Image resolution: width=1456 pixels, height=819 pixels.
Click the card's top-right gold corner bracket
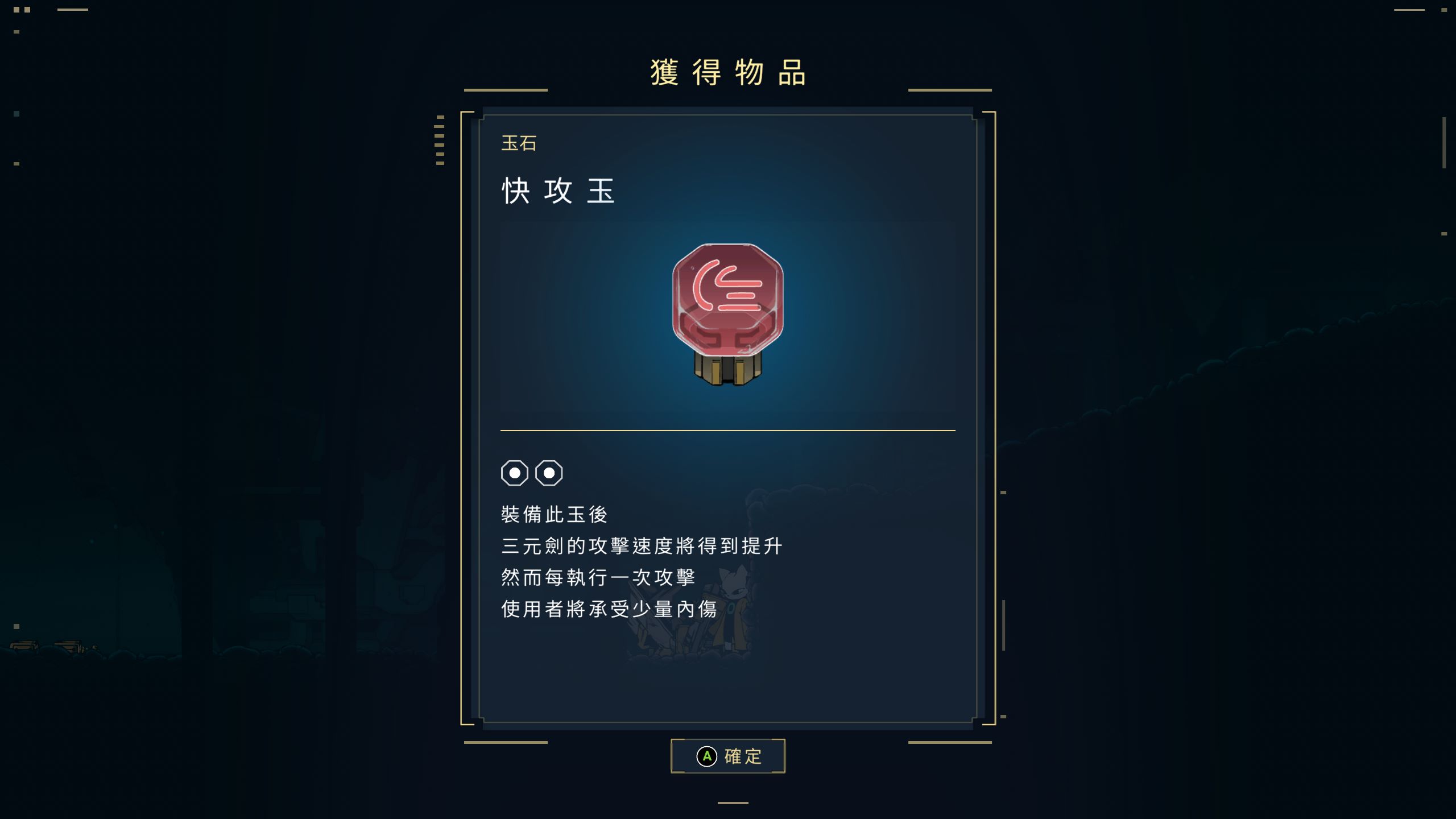click(989, 118)
